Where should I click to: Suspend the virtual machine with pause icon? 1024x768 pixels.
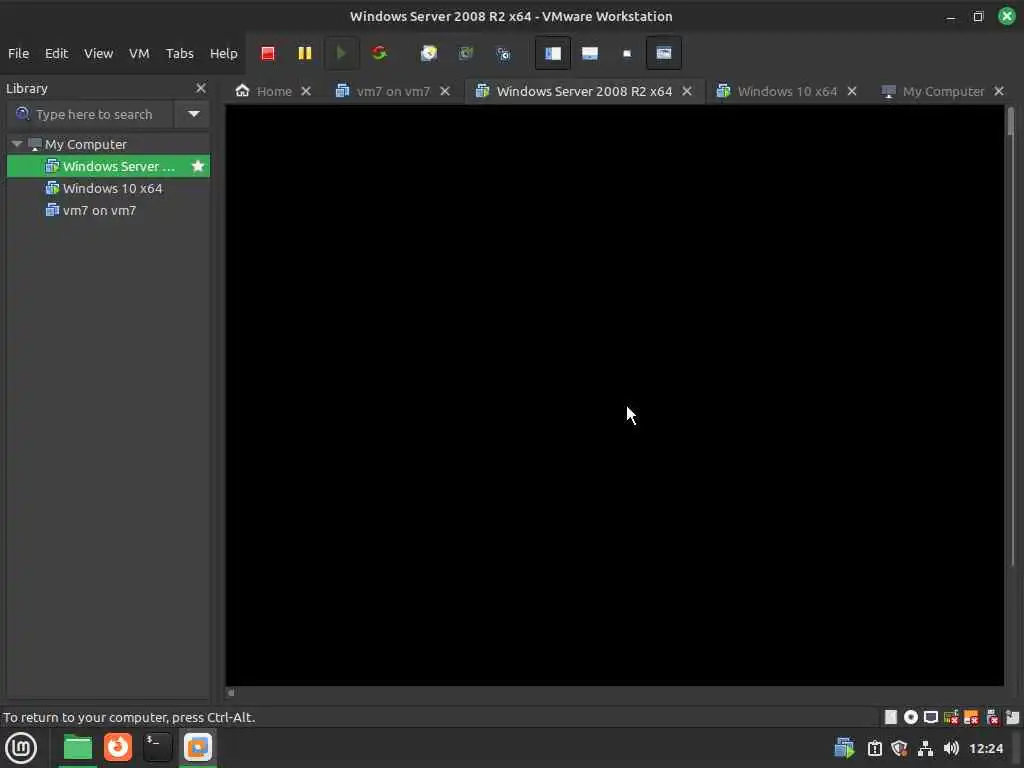304,54
